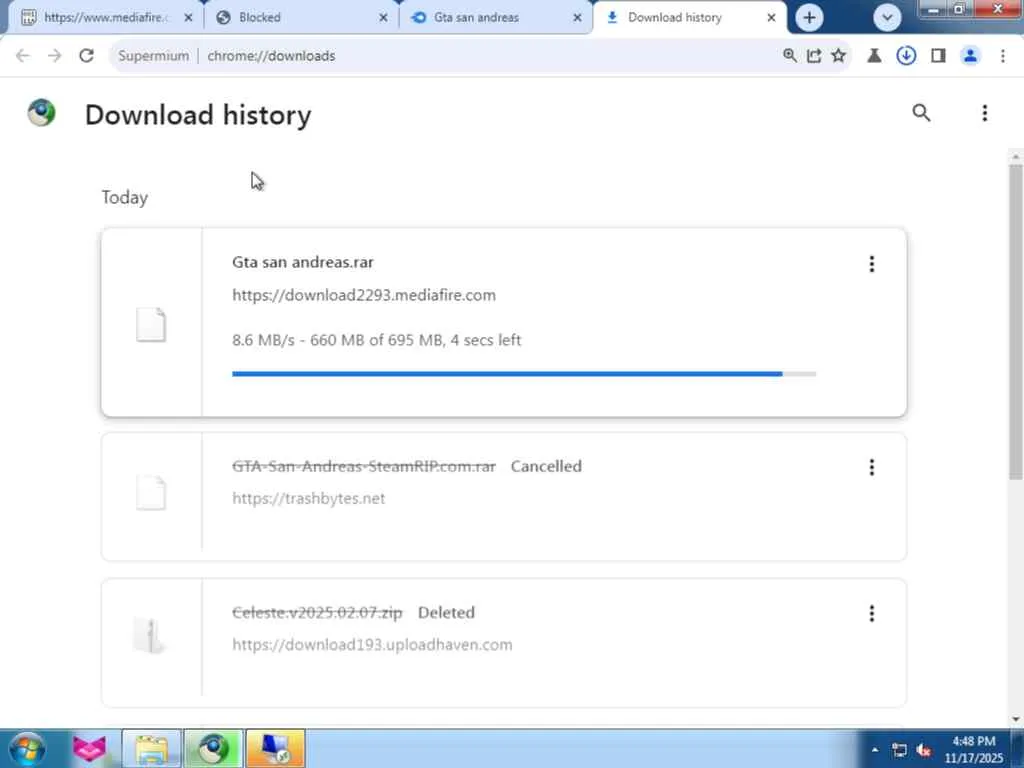Viewport: 1024px width, 768px height.
Task: Click the page vertical scrollbar thumb
Action: coord(1016,322)
